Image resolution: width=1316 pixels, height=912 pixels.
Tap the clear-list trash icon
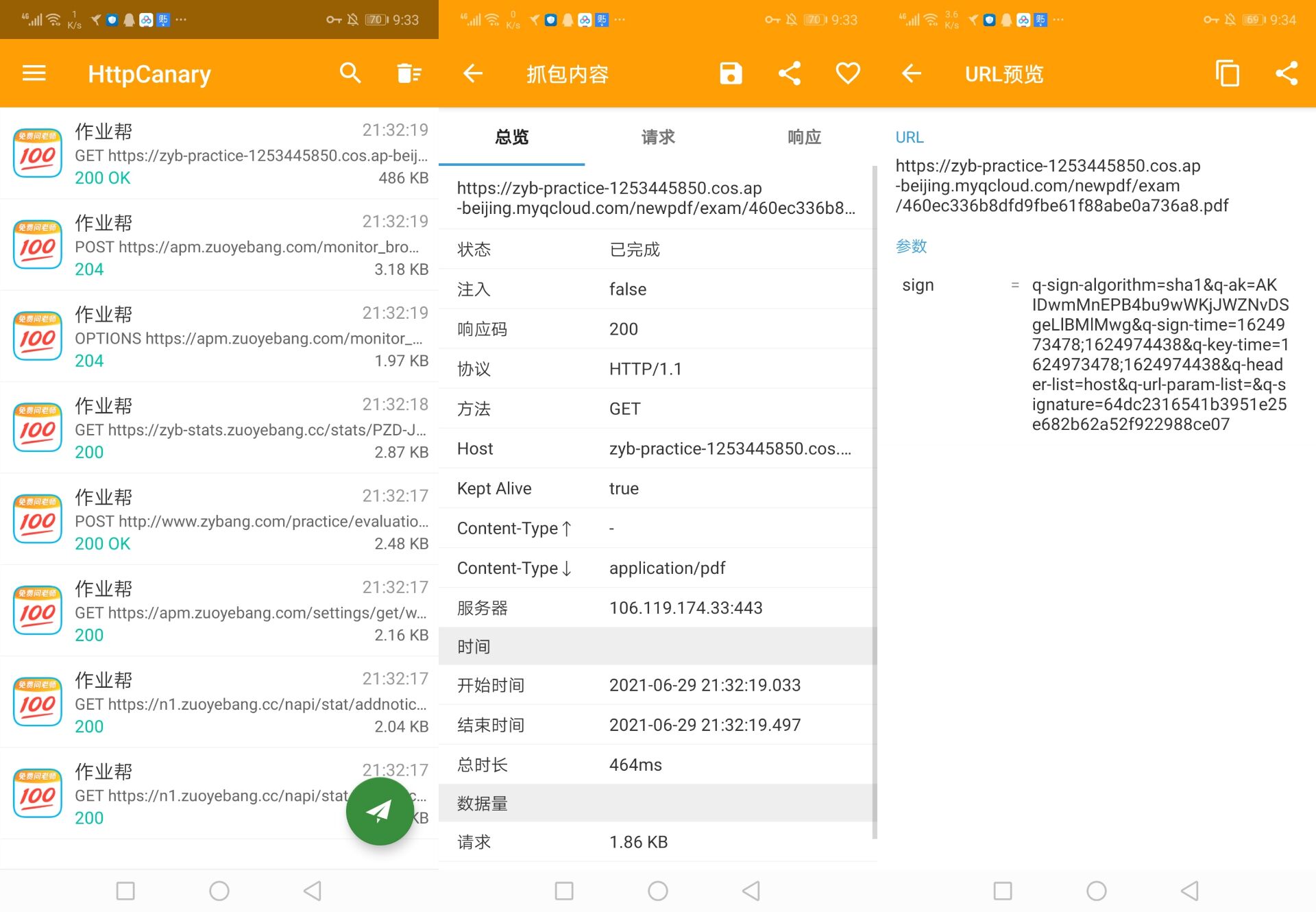[x=409, y=73]
